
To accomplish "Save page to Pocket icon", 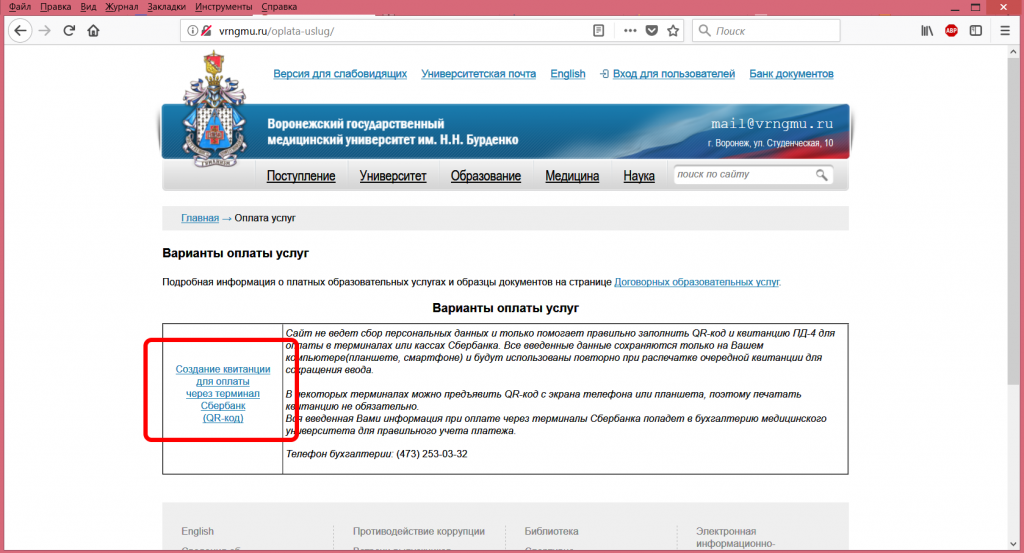I will pyautogui.click(x=652, y=31).
